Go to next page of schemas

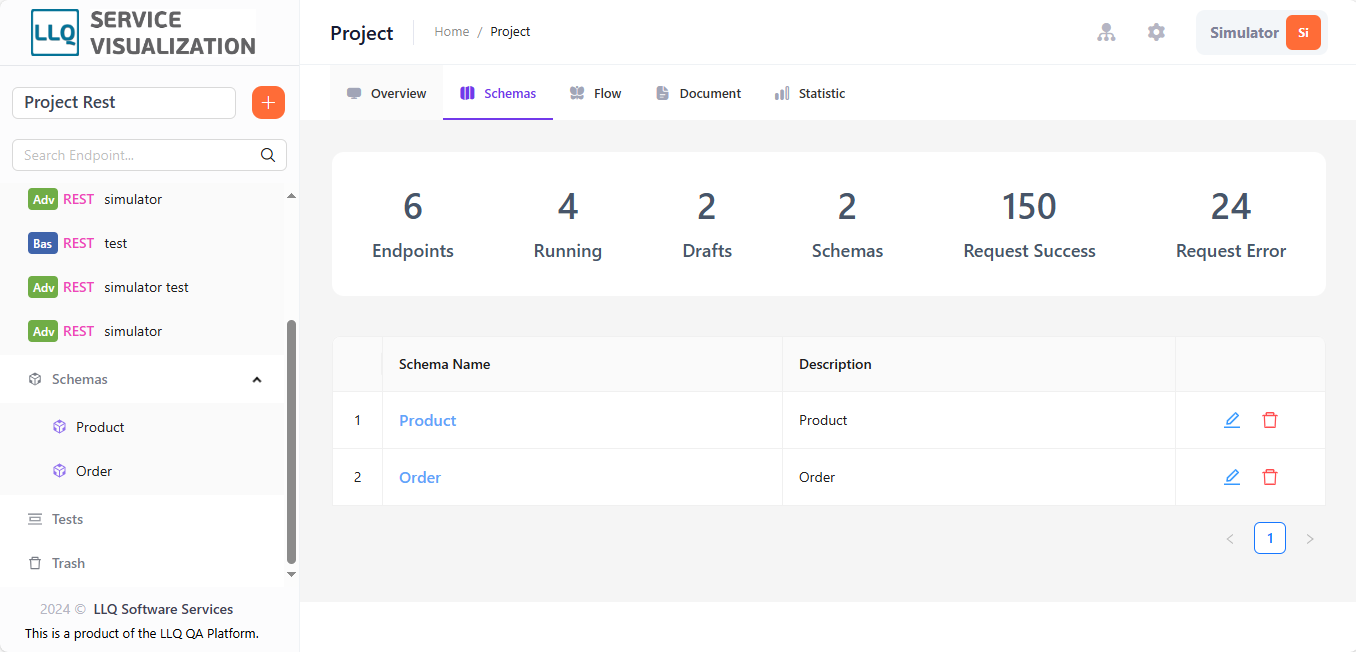coord(1310,539)
